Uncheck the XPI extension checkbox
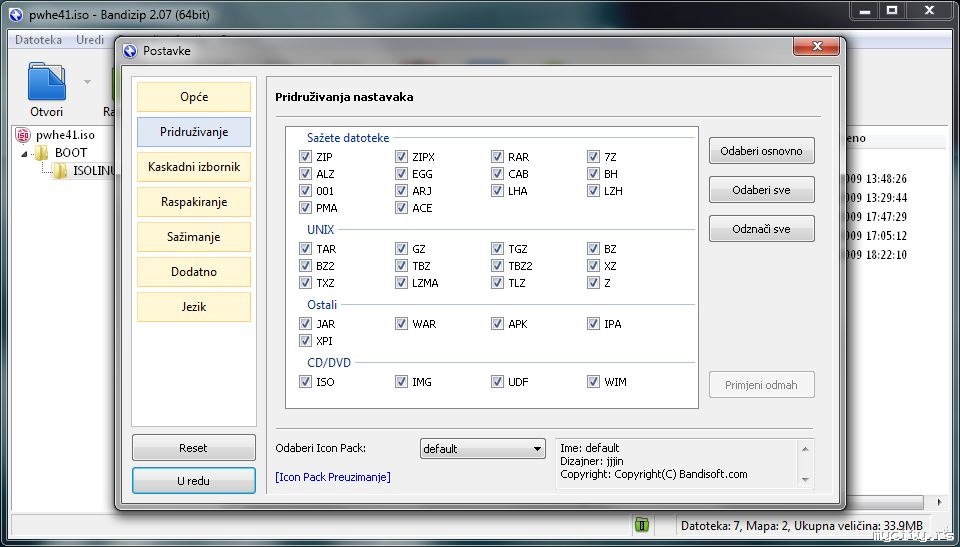 (x=305, y=341)
